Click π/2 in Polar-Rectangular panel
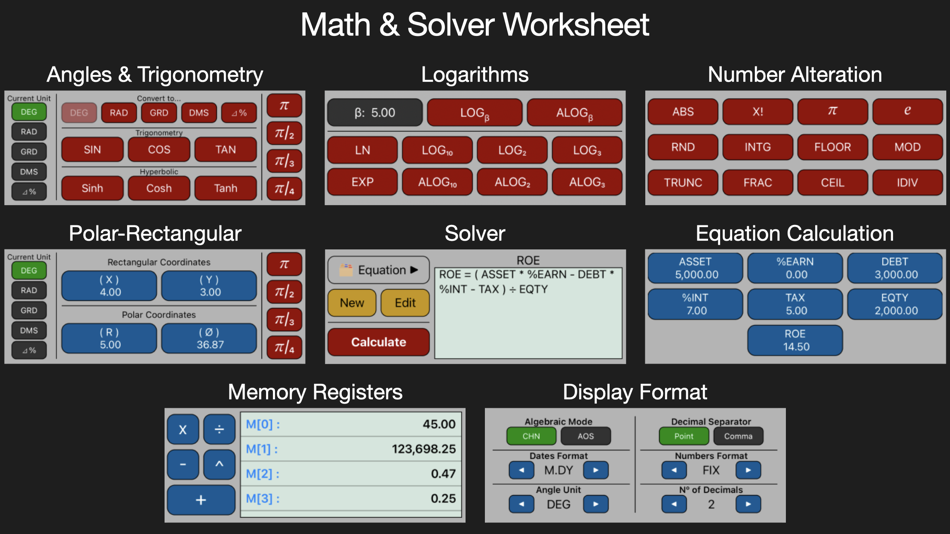 tap(284, 292)
